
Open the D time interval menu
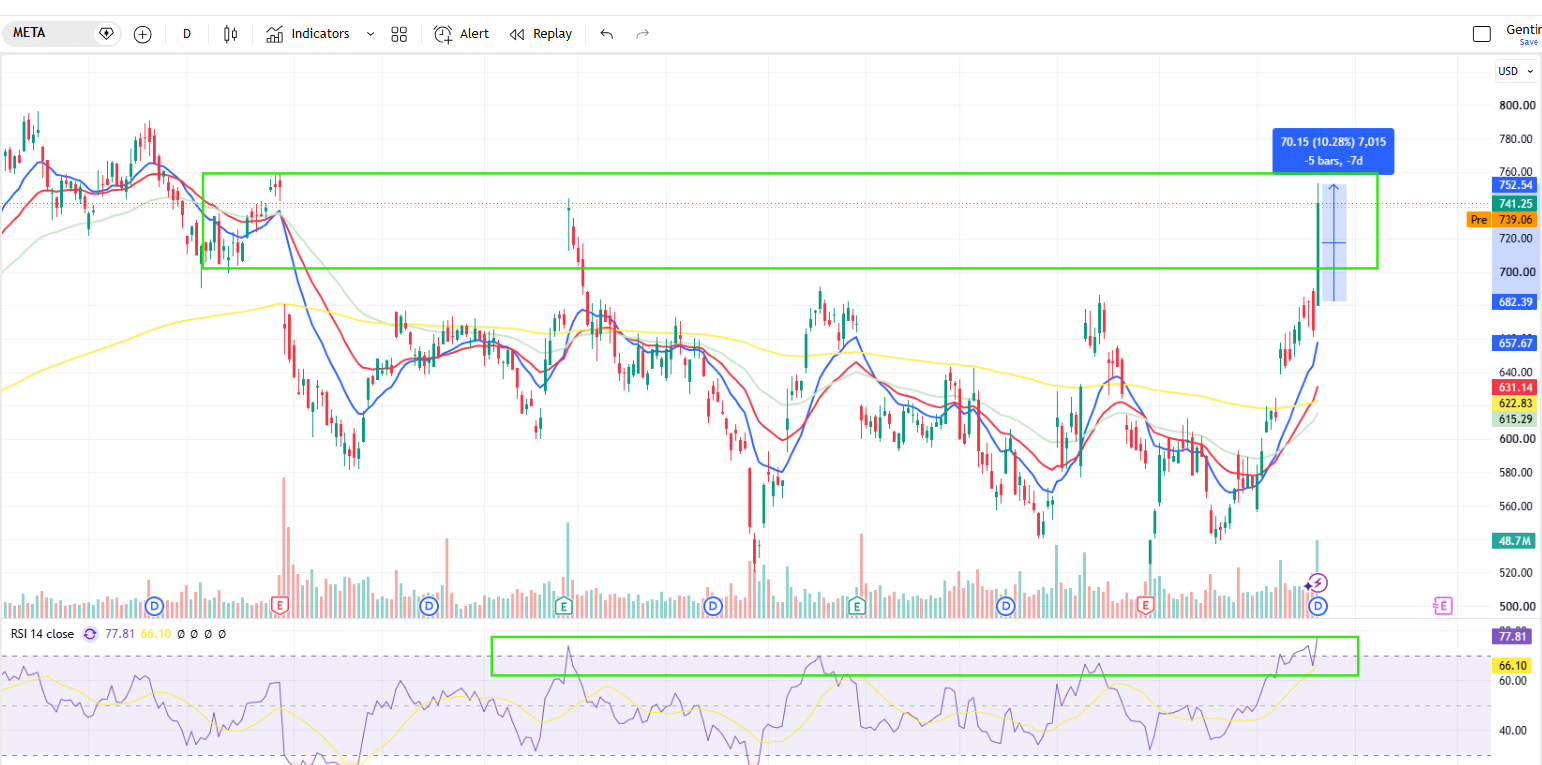tap(187, 34)
